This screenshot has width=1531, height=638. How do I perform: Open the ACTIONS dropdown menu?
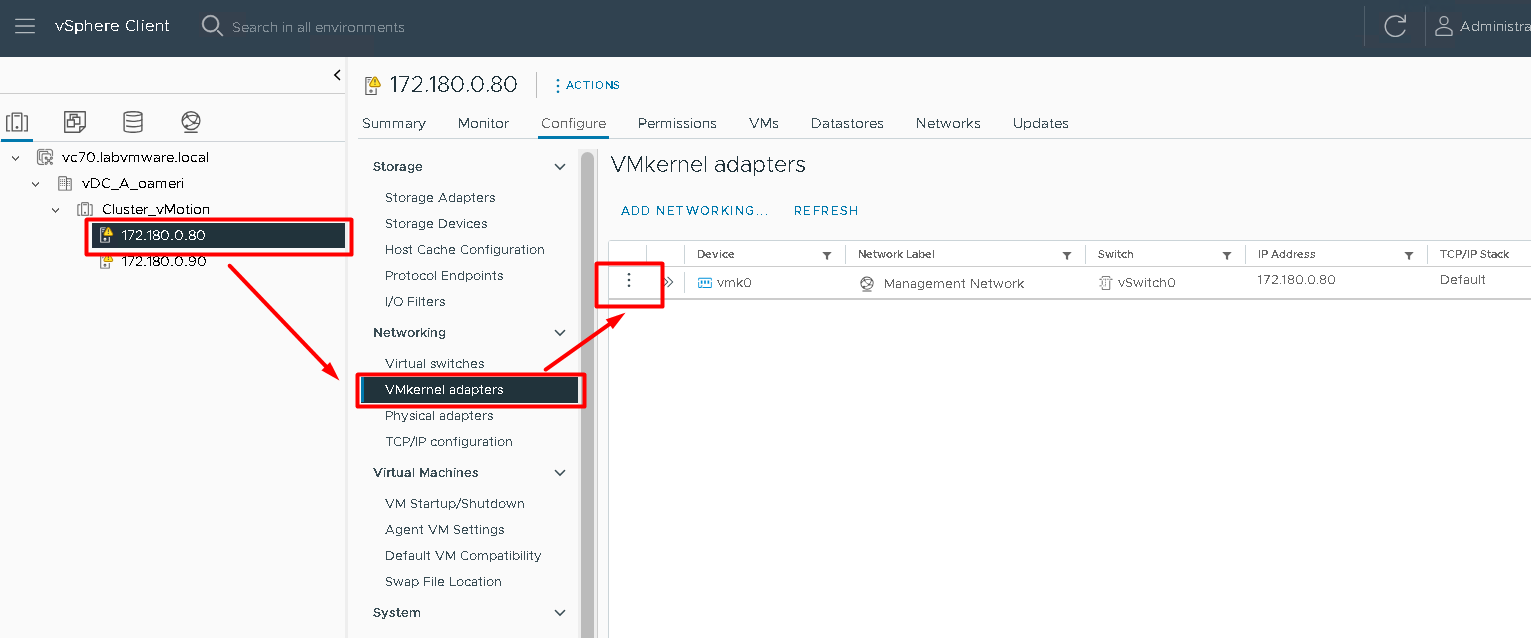coord(587,85)
